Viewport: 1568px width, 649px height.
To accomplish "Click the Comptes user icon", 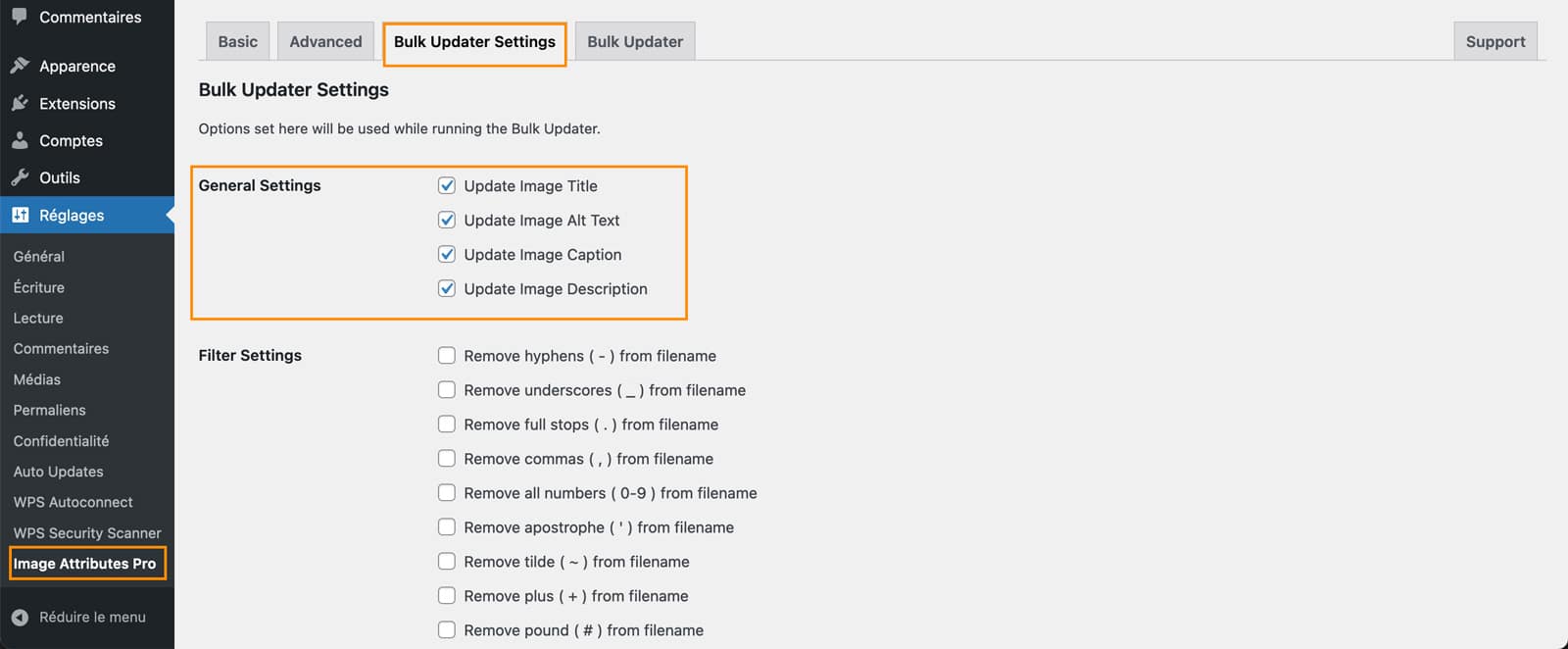I will pos(20,140).
